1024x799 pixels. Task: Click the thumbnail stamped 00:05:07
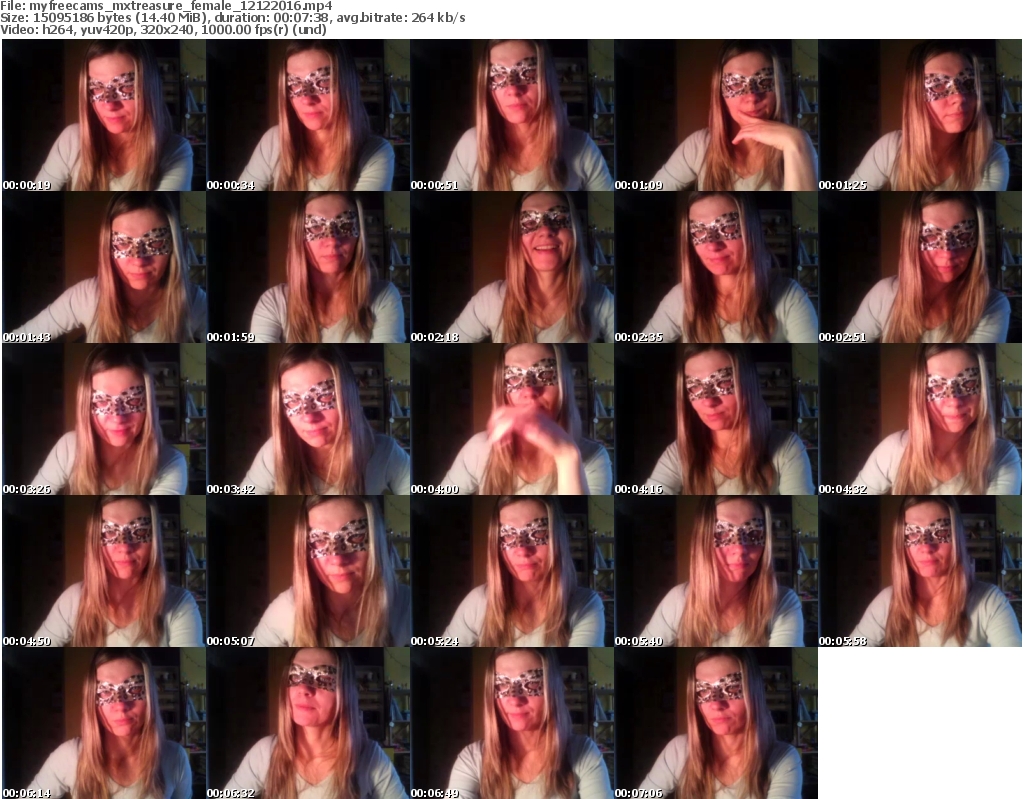[308, 572]
